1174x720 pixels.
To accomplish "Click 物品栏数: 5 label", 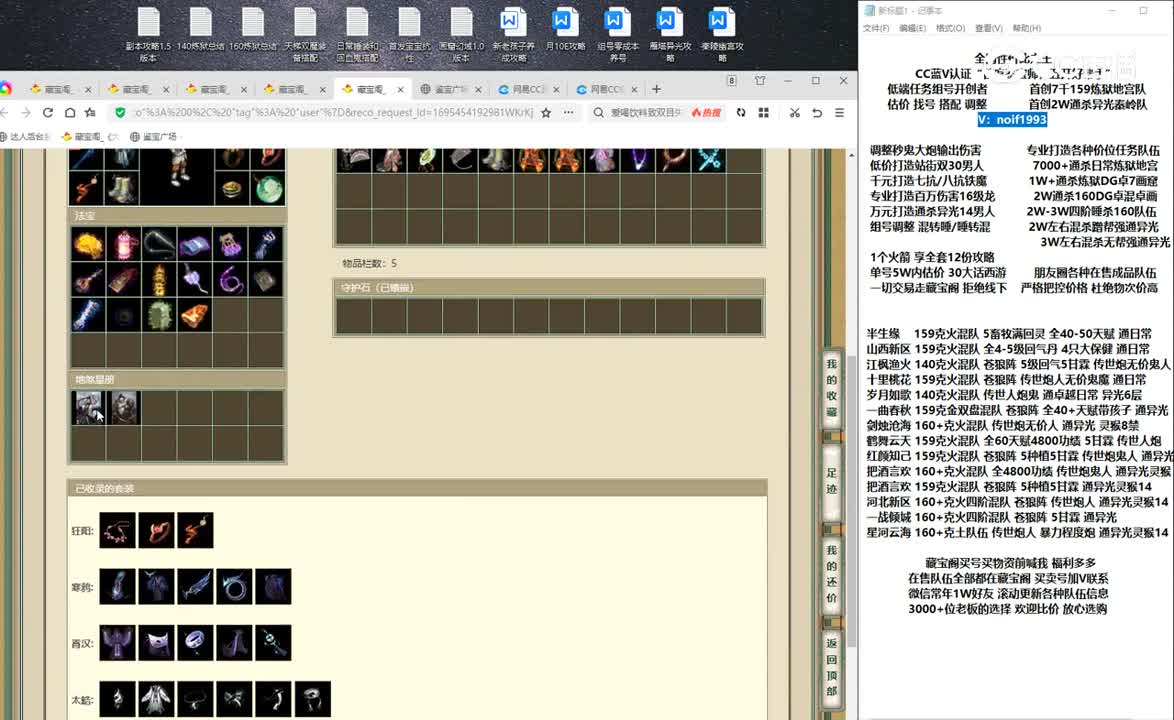I will (370, 263).
